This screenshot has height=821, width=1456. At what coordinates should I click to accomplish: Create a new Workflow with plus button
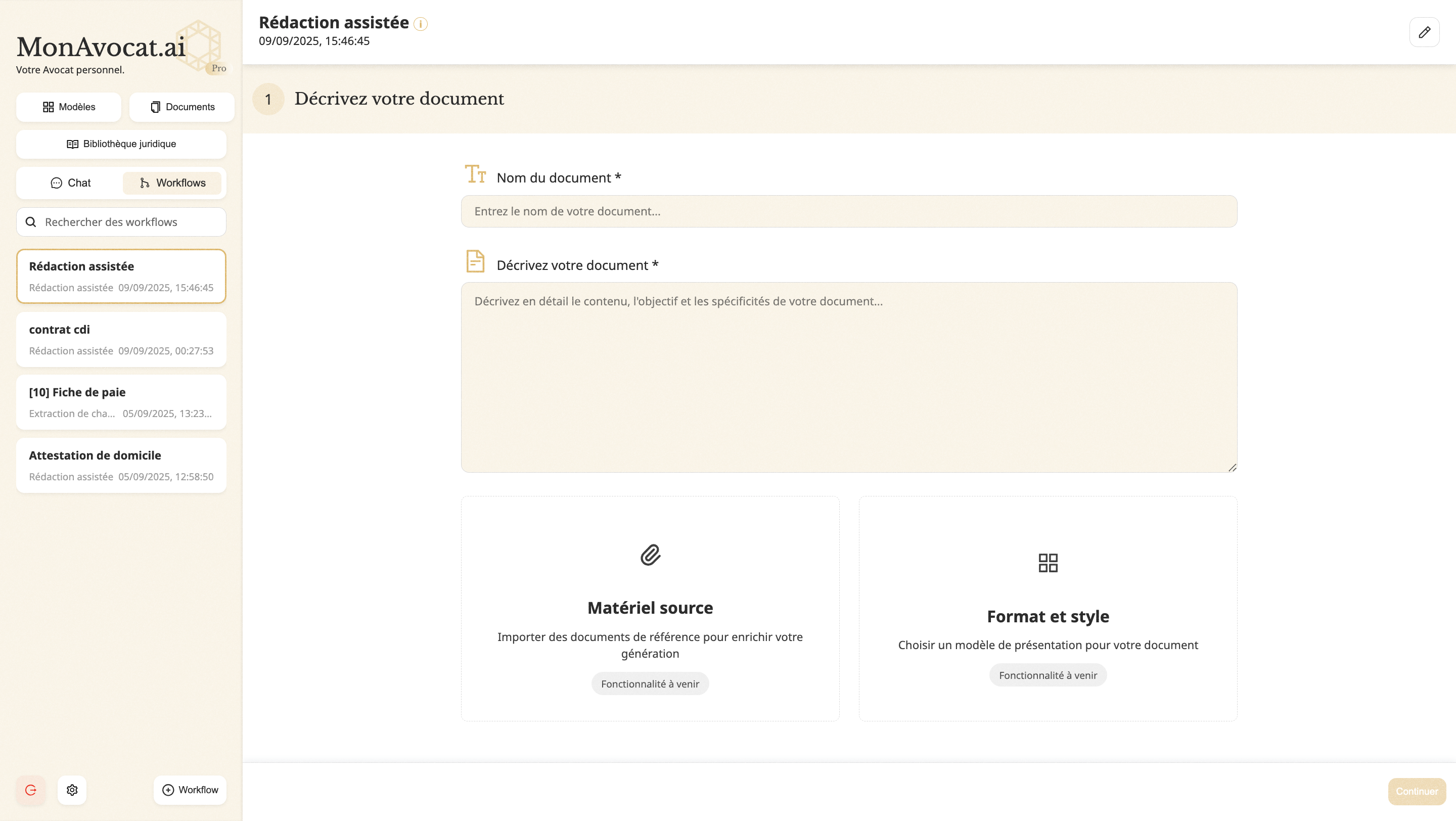click(190, 789)
